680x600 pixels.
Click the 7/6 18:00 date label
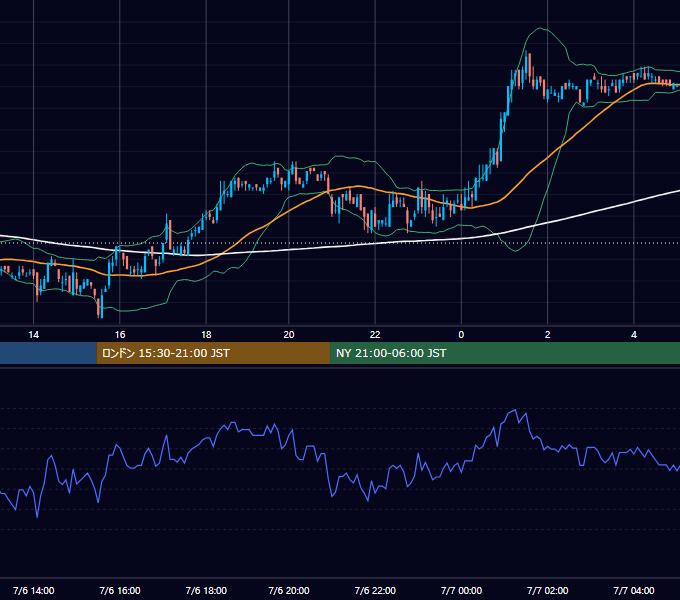206,590
